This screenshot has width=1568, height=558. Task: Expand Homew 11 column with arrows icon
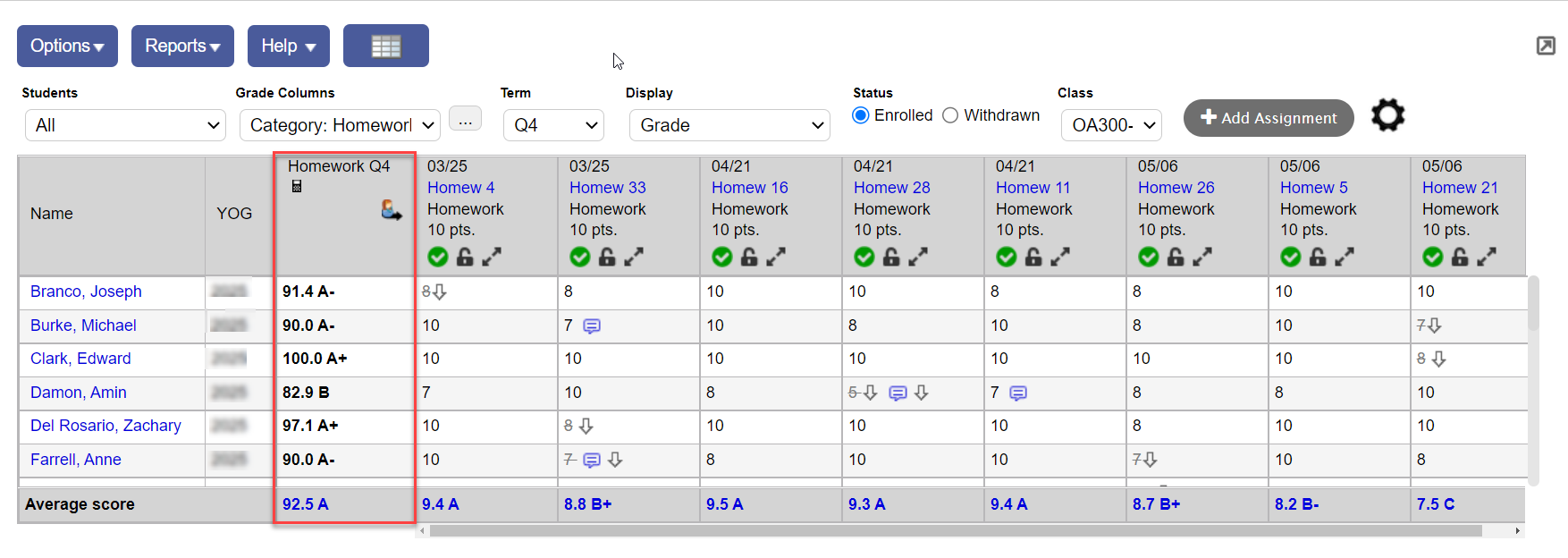coord(1060,257)
